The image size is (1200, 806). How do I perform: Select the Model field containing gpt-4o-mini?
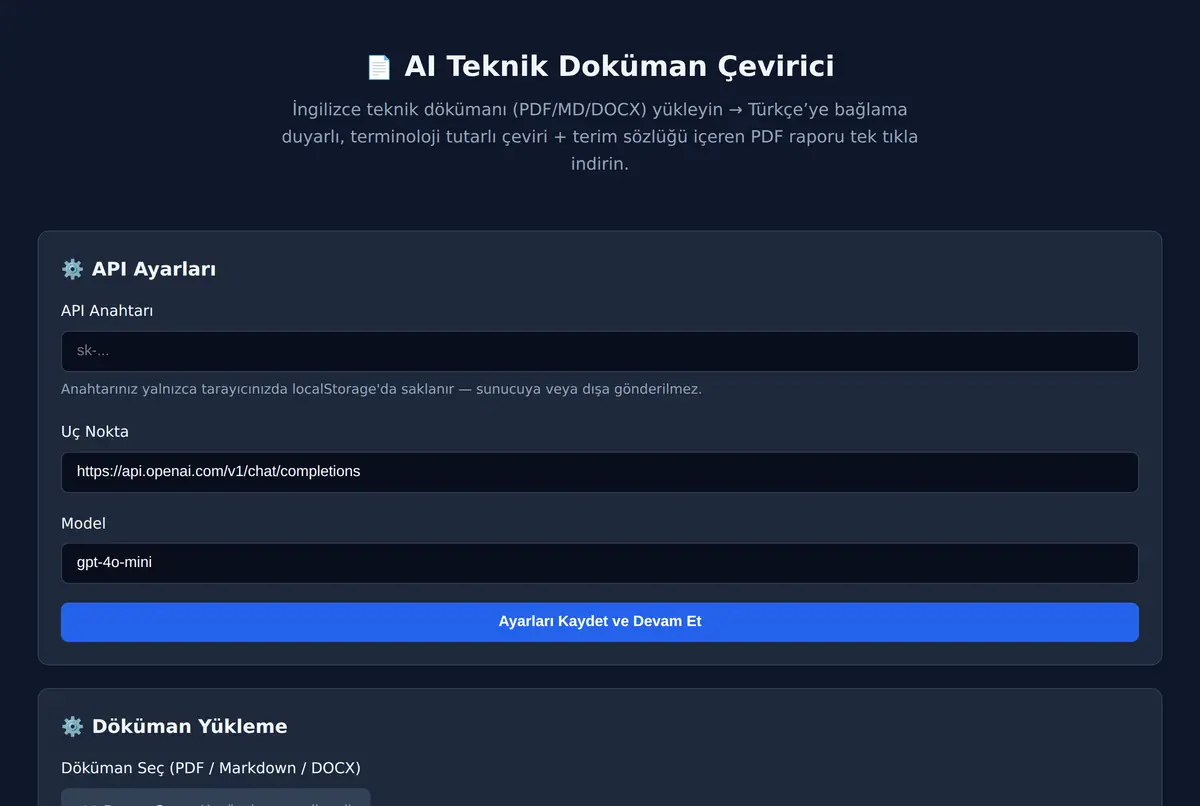tap(600, 563)
